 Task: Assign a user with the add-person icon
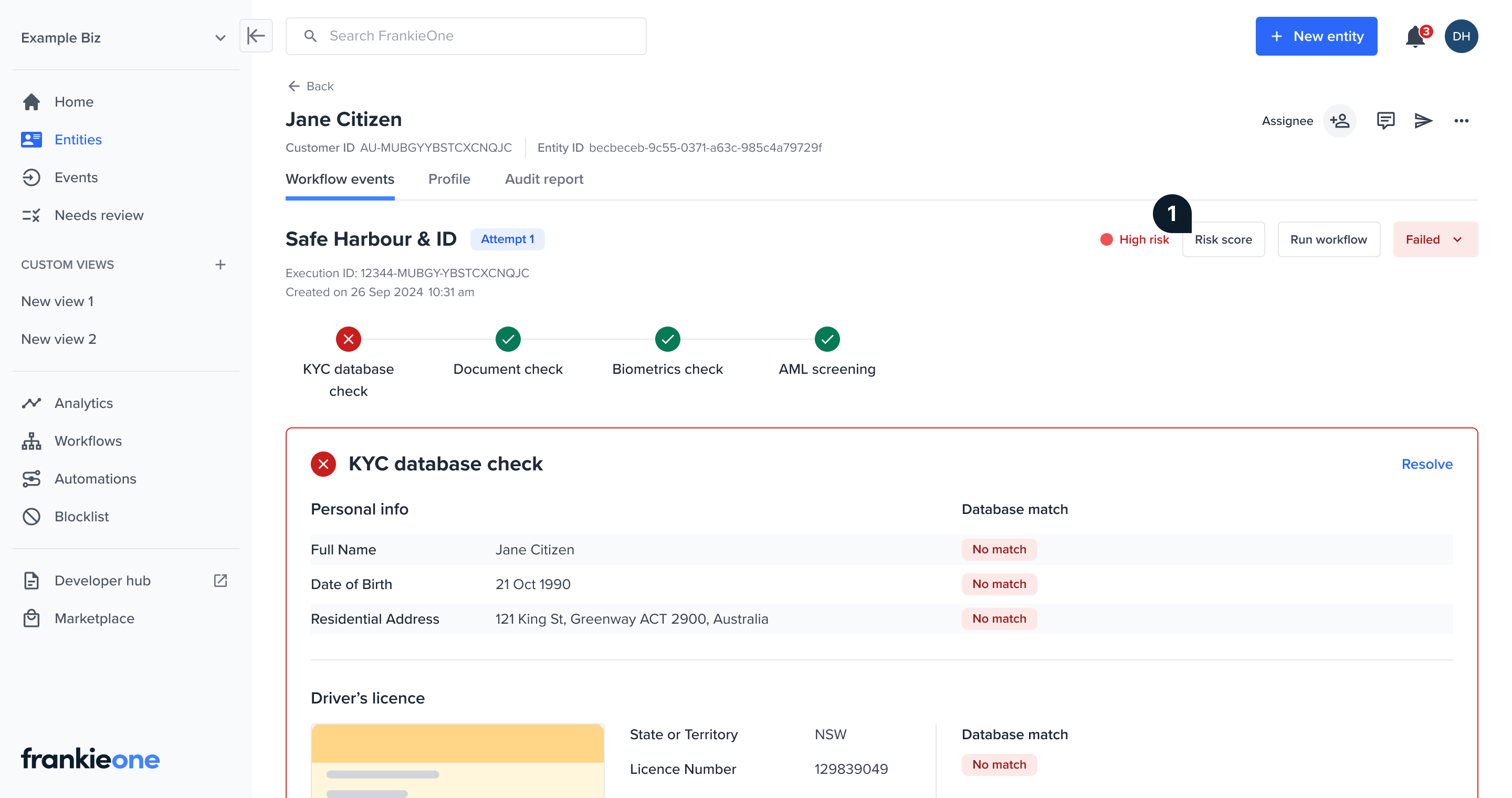coord(1339,121)
